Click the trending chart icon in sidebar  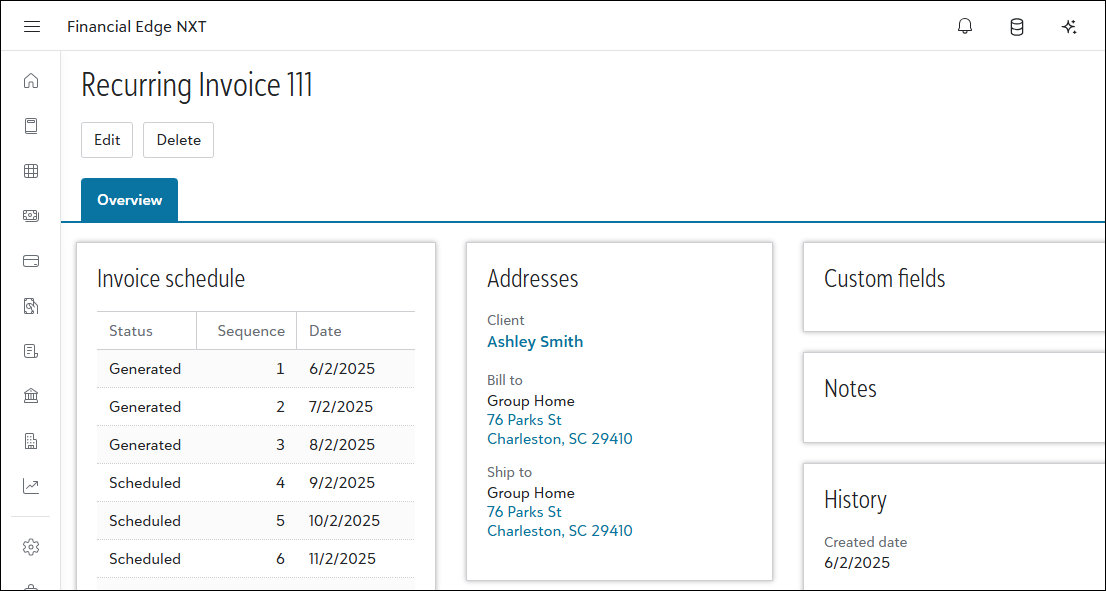click(x=31, y=486)
